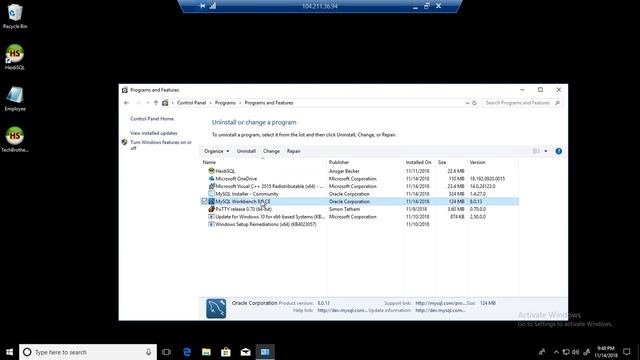
Task: Sort by the Version column header
Action: [493, 162]
